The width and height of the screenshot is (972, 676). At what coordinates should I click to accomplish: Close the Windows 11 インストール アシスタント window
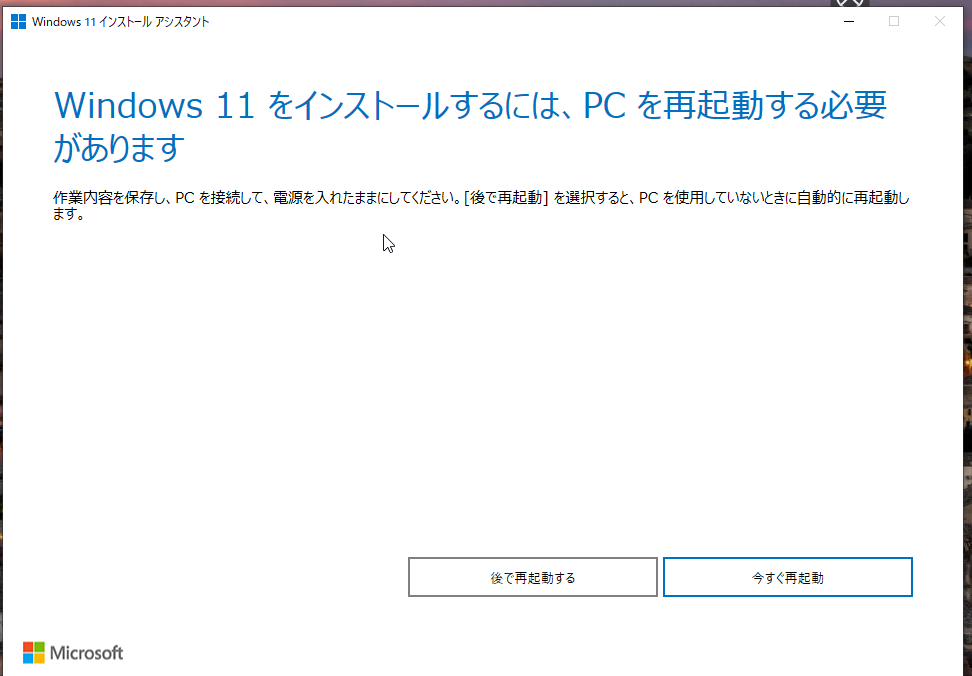940,22
